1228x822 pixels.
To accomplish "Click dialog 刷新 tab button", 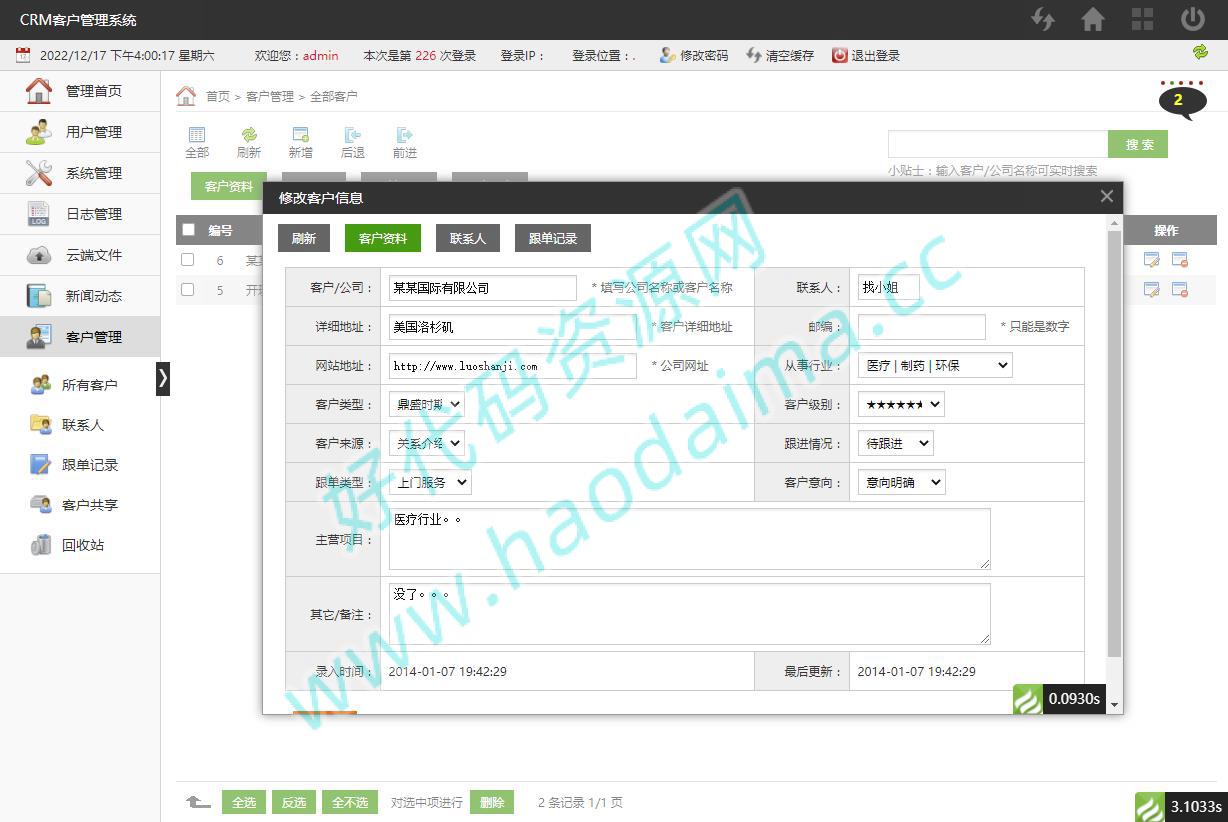I will pyautogui.click(x=304, y=238).
